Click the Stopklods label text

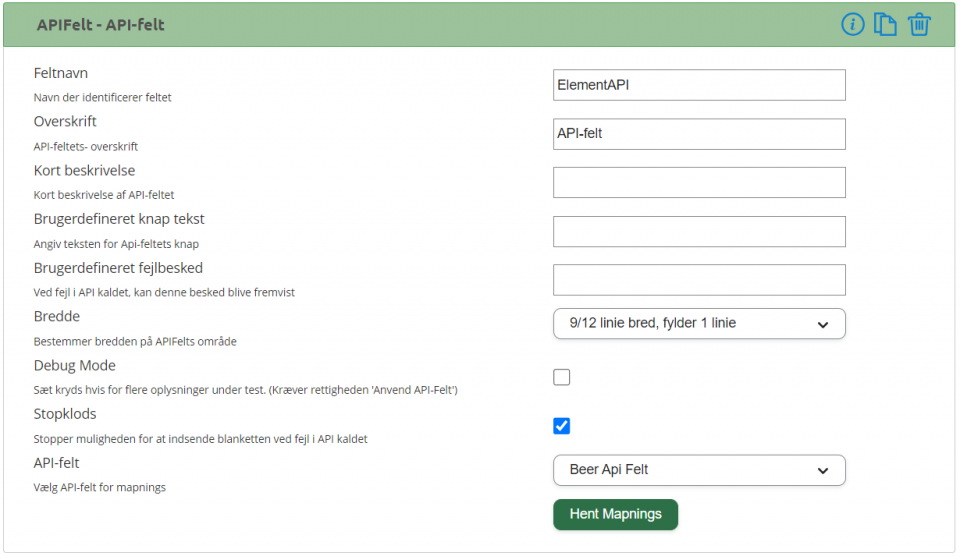65,414
